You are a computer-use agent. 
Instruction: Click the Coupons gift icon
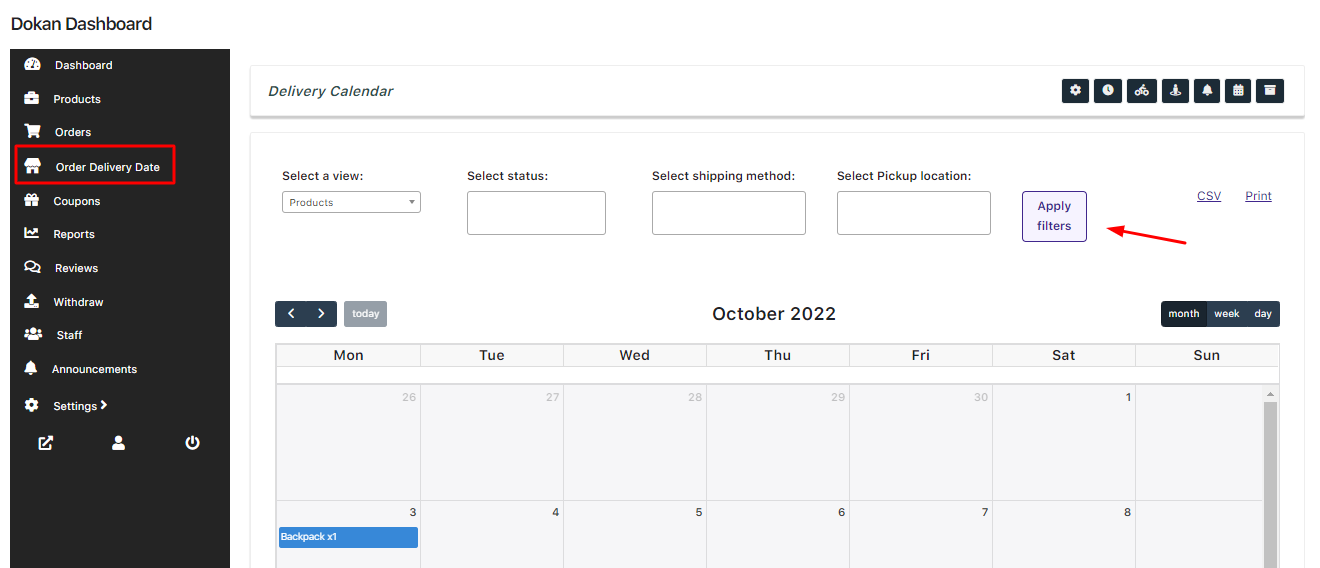click(x=32, y=201)
